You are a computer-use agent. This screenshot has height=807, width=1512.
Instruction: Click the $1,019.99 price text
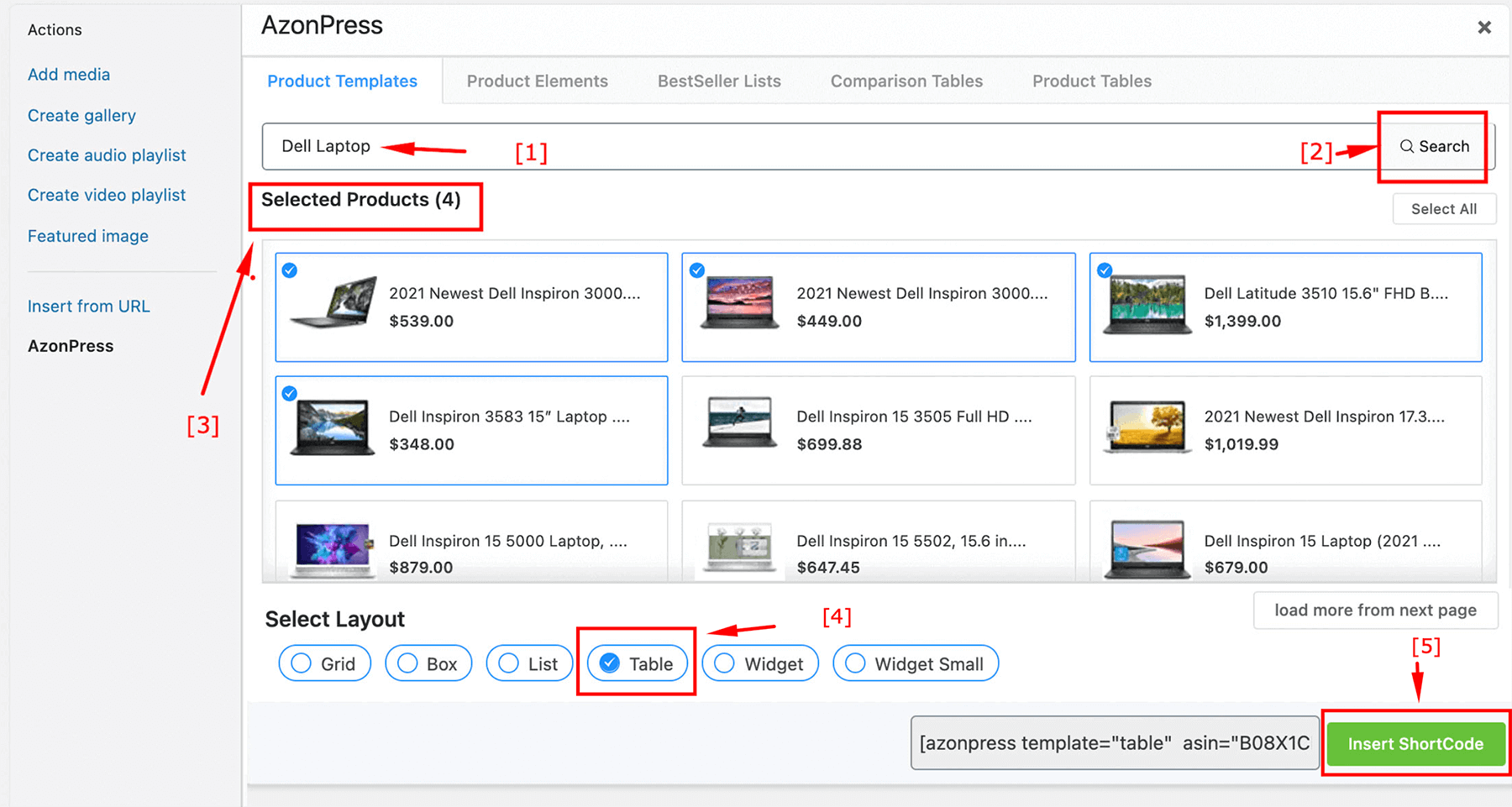point(1242,444)
